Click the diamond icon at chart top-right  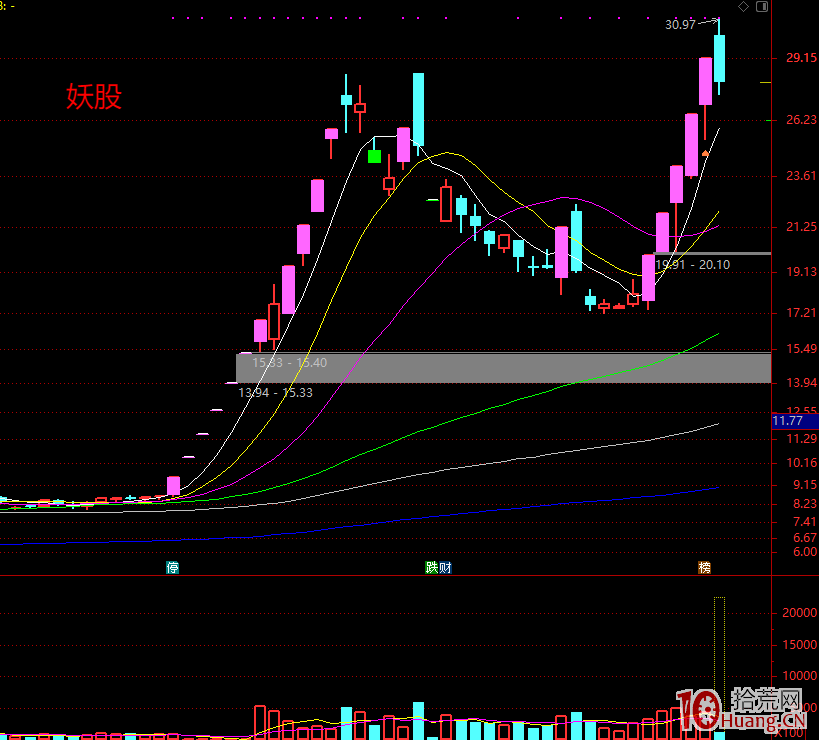click(x=743, y=7)
